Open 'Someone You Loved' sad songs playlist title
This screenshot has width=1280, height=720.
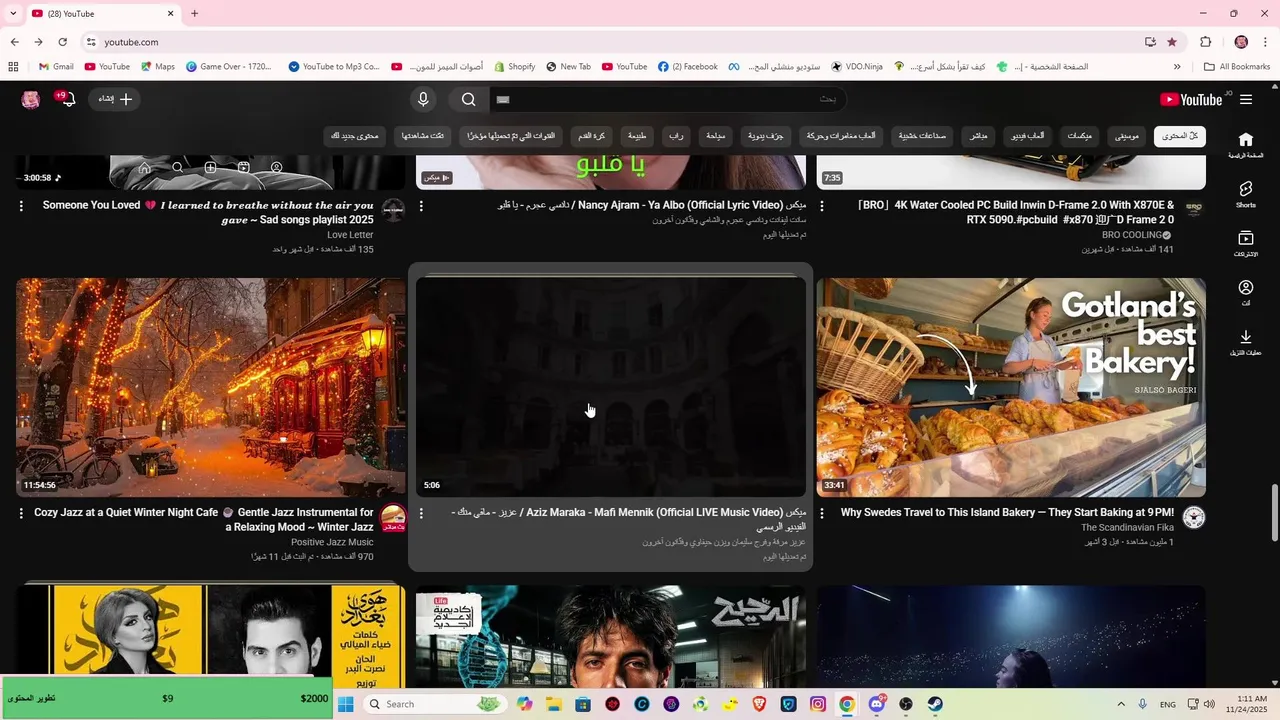click(x=208, y=212)
